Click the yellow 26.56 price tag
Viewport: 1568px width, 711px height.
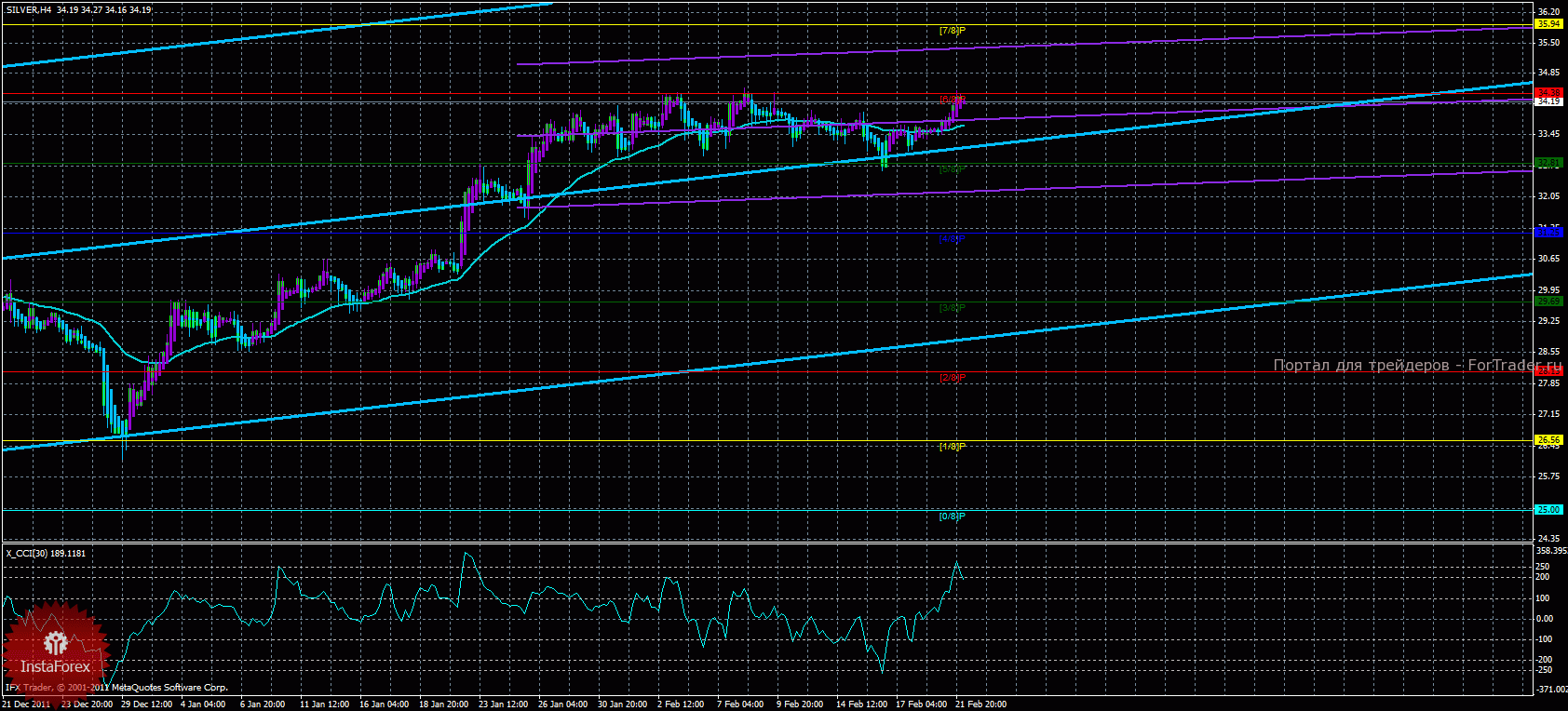[1548, 440]
